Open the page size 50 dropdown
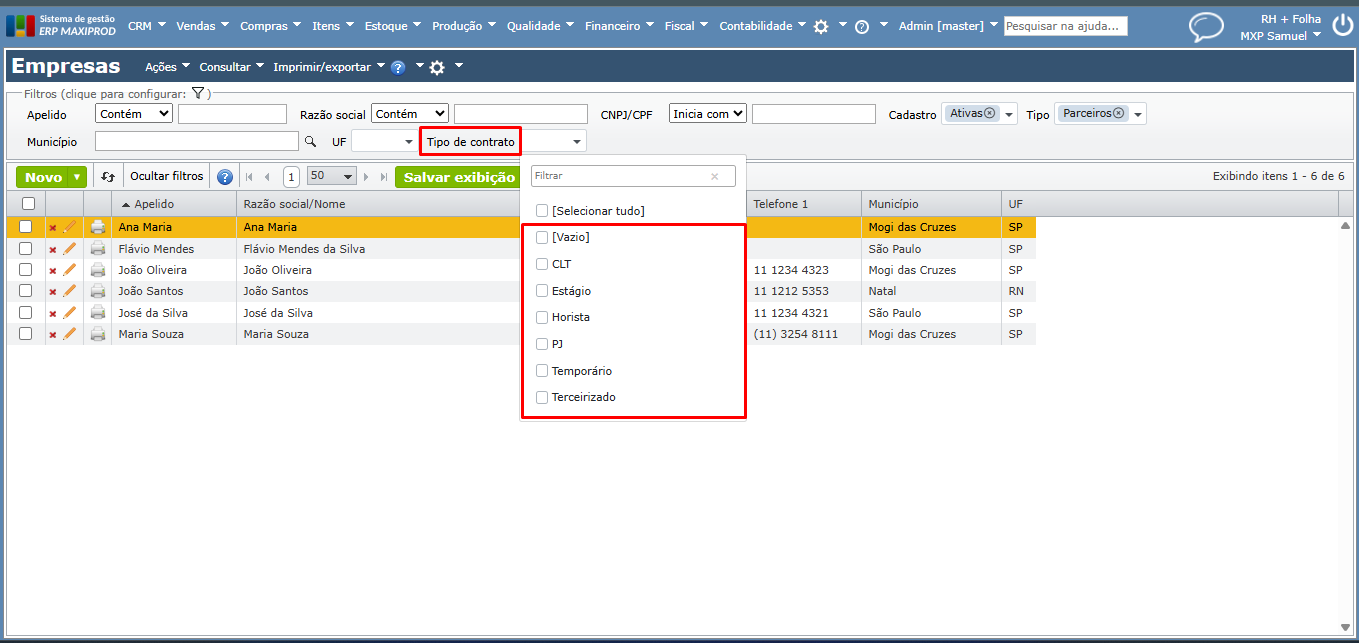This screenshot has height=643, width=1359. pyautogui.click(x=331, y=176)
